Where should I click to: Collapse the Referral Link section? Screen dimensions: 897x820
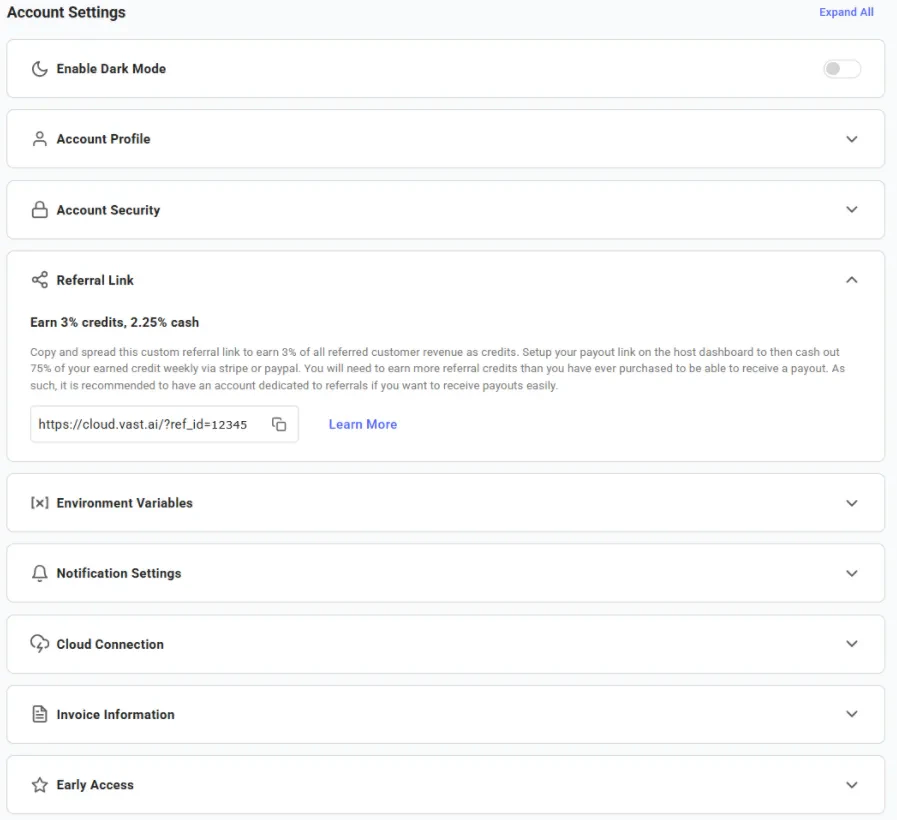(x=852, y=280)
